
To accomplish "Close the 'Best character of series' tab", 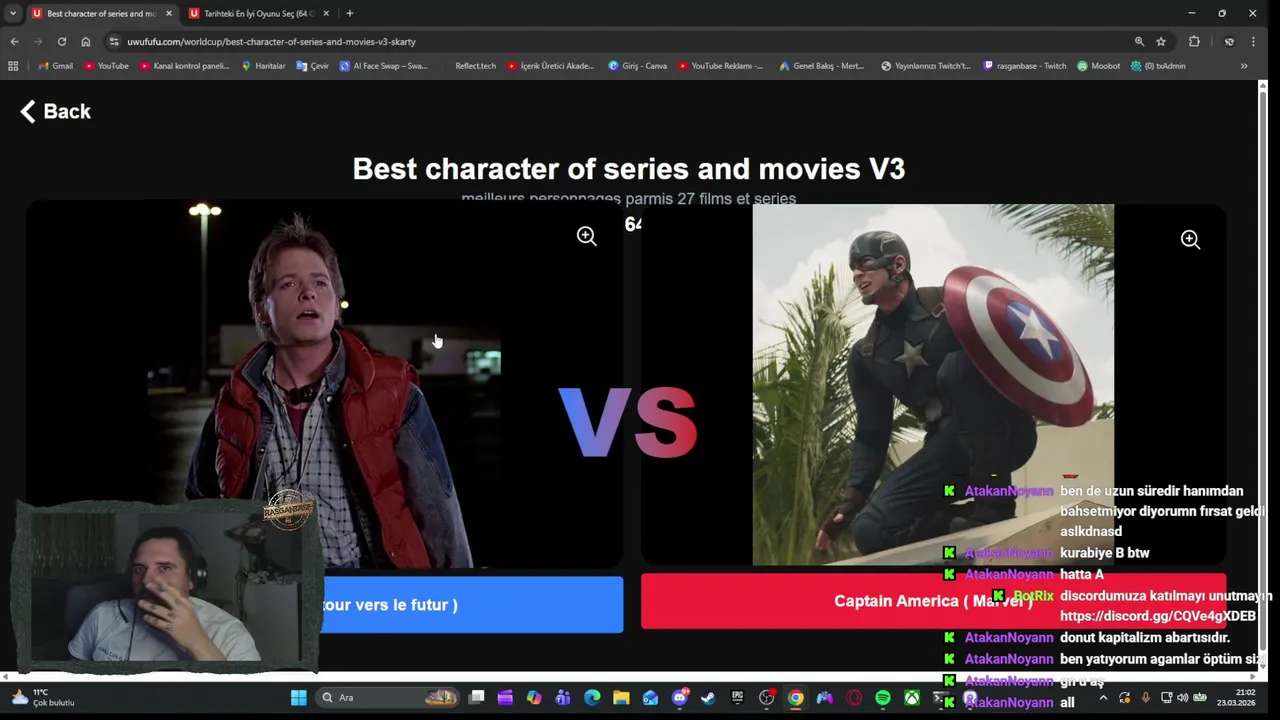I will 168,13.
